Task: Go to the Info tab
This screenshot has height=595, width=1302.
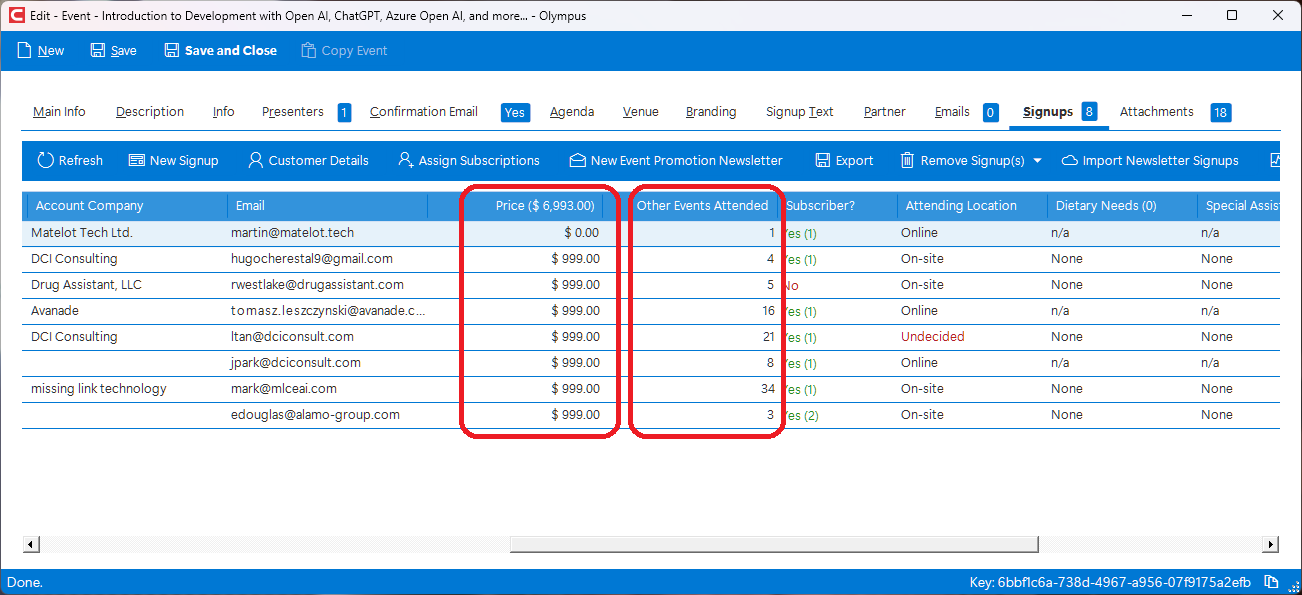Action: point(223,112)
